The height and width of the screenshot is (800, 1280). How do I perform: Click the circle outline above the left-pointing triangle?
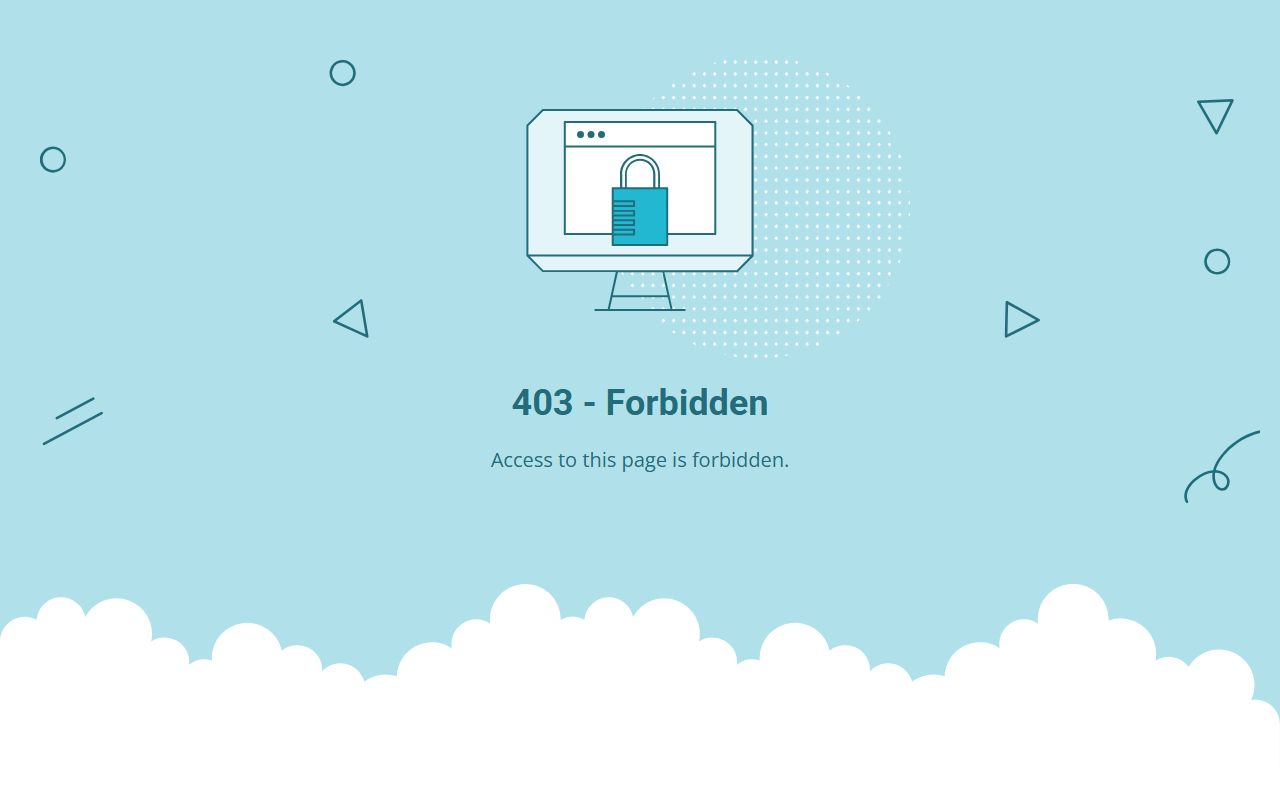pos(343,73)
